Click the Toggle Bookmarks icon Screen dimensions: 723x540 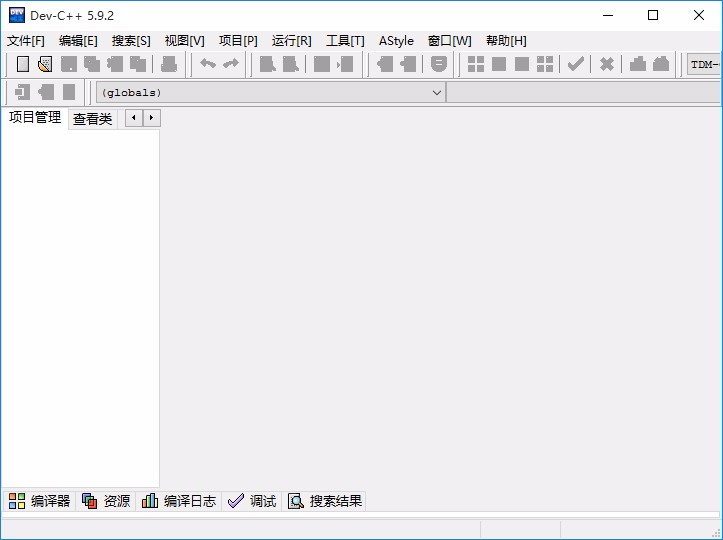[x=46, y=92]
